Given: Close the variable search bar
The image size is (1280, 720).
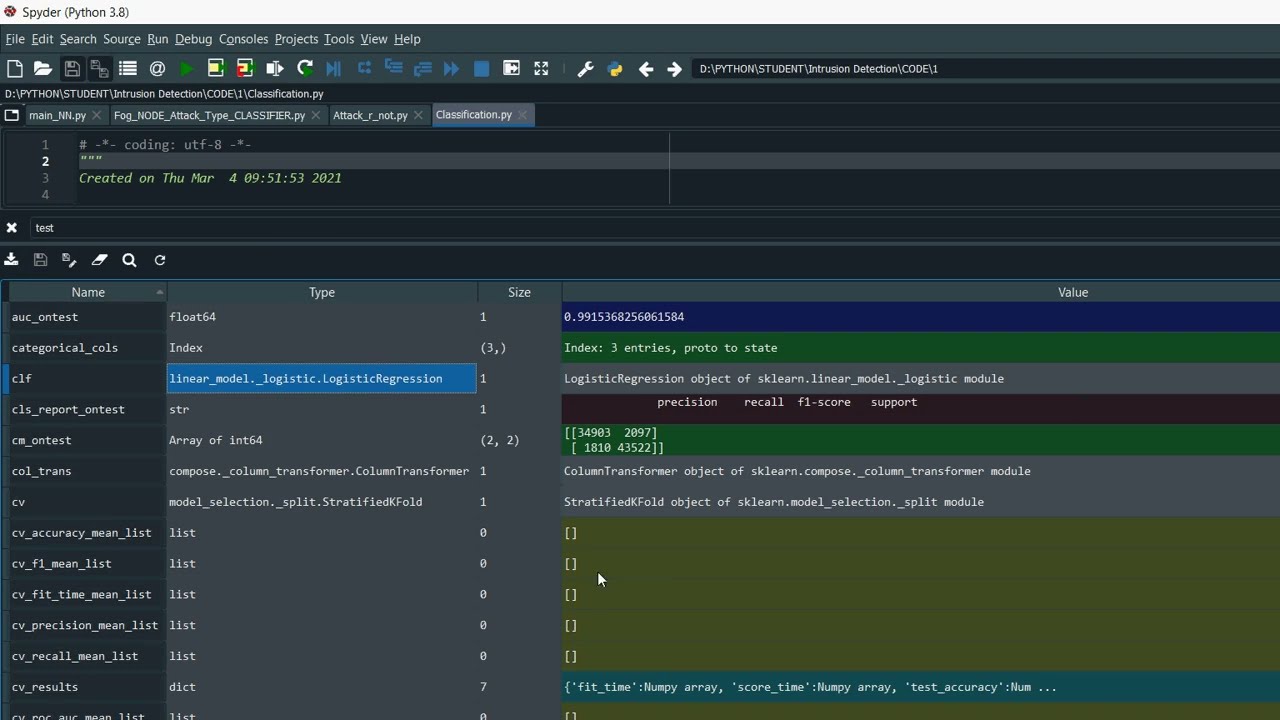Looking at the screenshot, I should [x=12, y=228].
